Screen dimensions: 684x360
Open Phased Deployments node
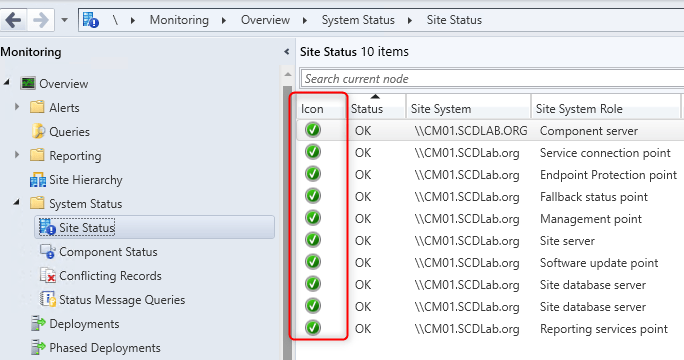pyautogui.click(x=105, y=348)
